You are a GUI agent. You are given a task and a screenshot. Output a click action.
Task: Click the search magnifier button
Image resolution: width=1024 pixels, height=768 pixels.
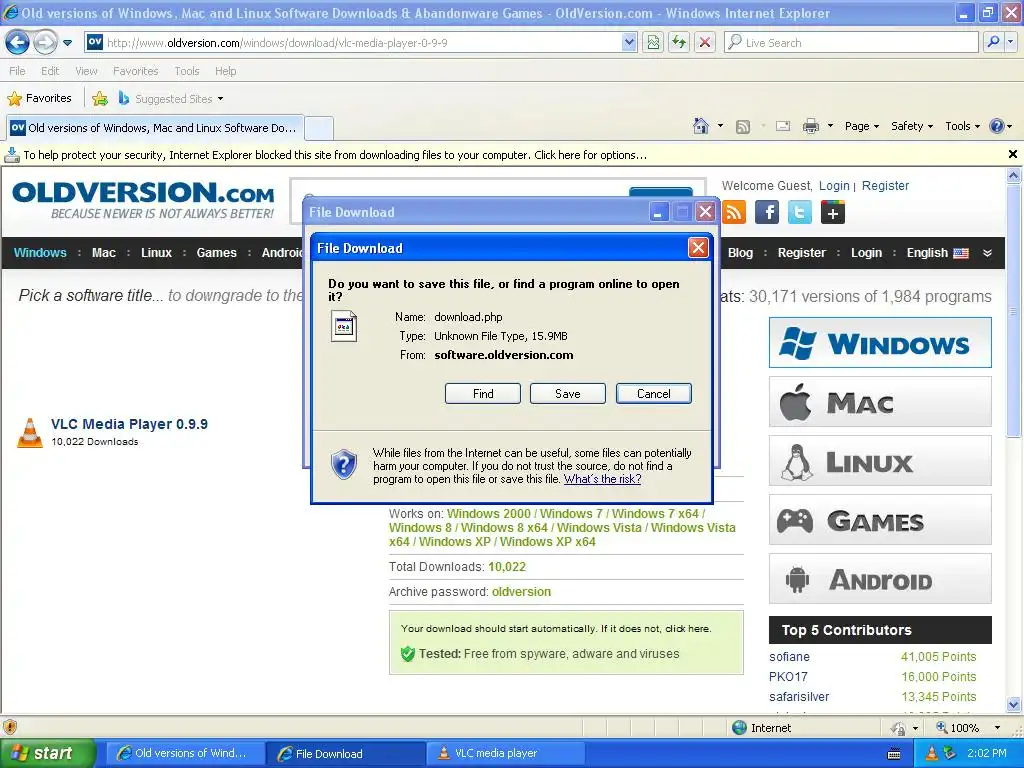tap(993, 43)
